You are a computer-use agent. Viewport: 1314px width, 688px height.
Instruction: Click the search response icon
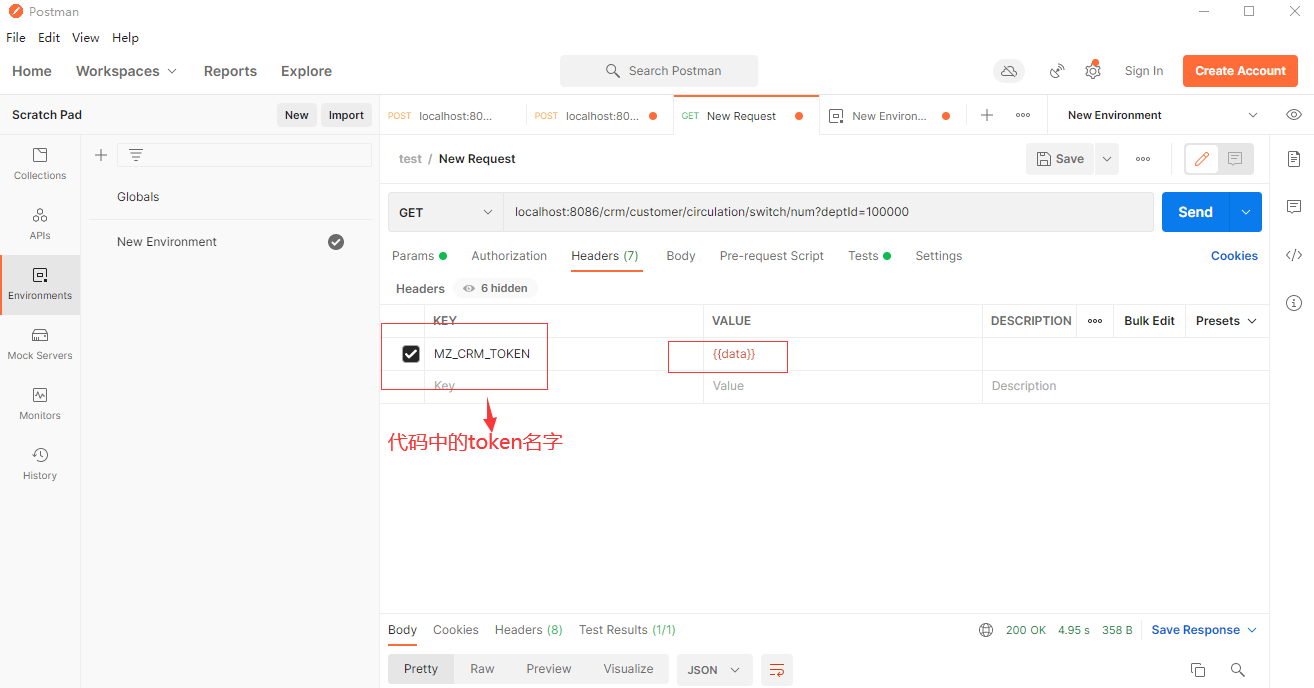[1238, 670]
